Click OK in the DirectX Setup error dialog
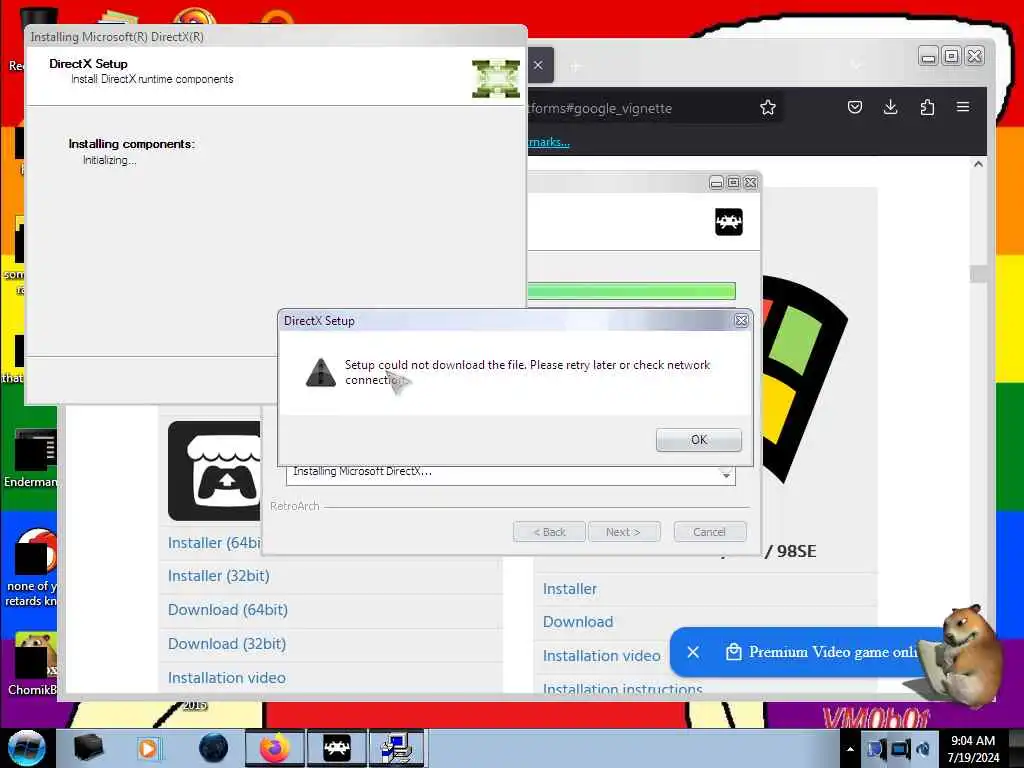The image size is (1024, 768). [x=698, y=440]
